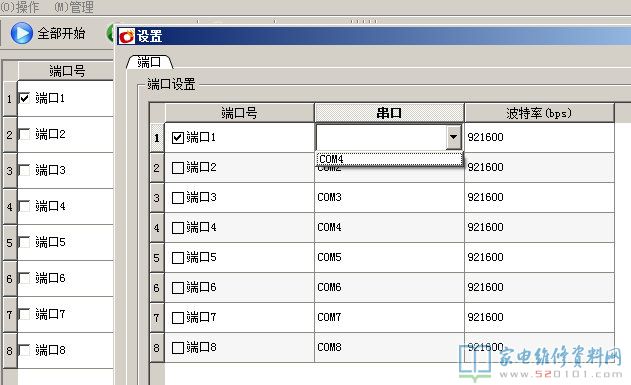
Task: Select the COM3 serial port cell
Action: (x=389, y=198)
